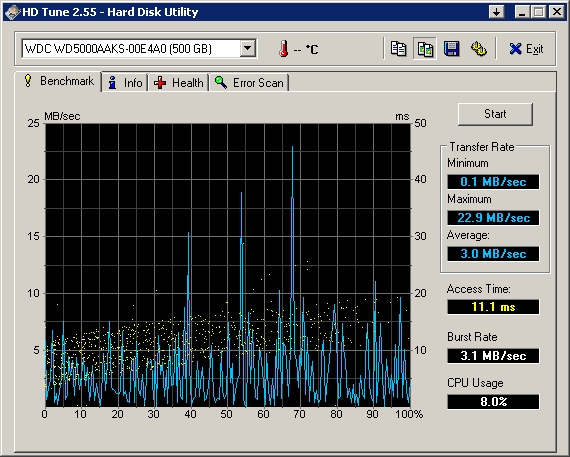Select the Benchmark tab

pyautogui.click(x=59, y=81)
